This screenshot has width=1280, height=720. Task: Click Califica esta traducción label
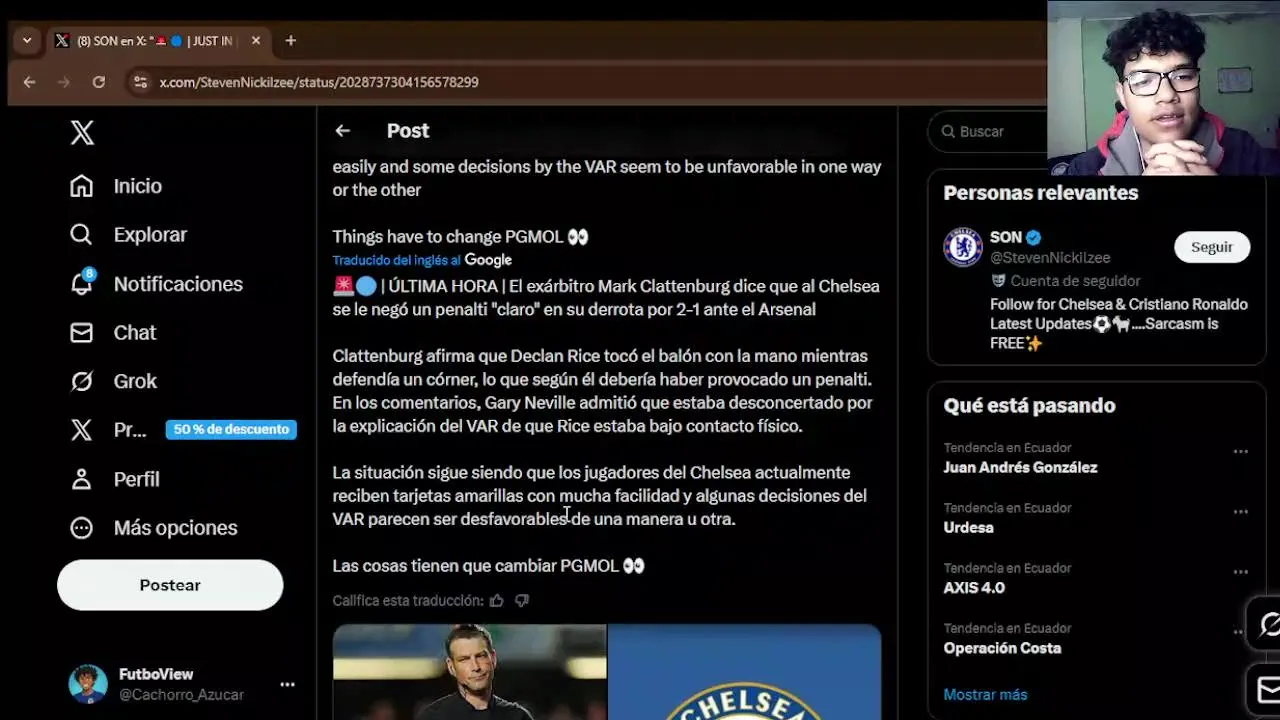[x=408, y=600]
